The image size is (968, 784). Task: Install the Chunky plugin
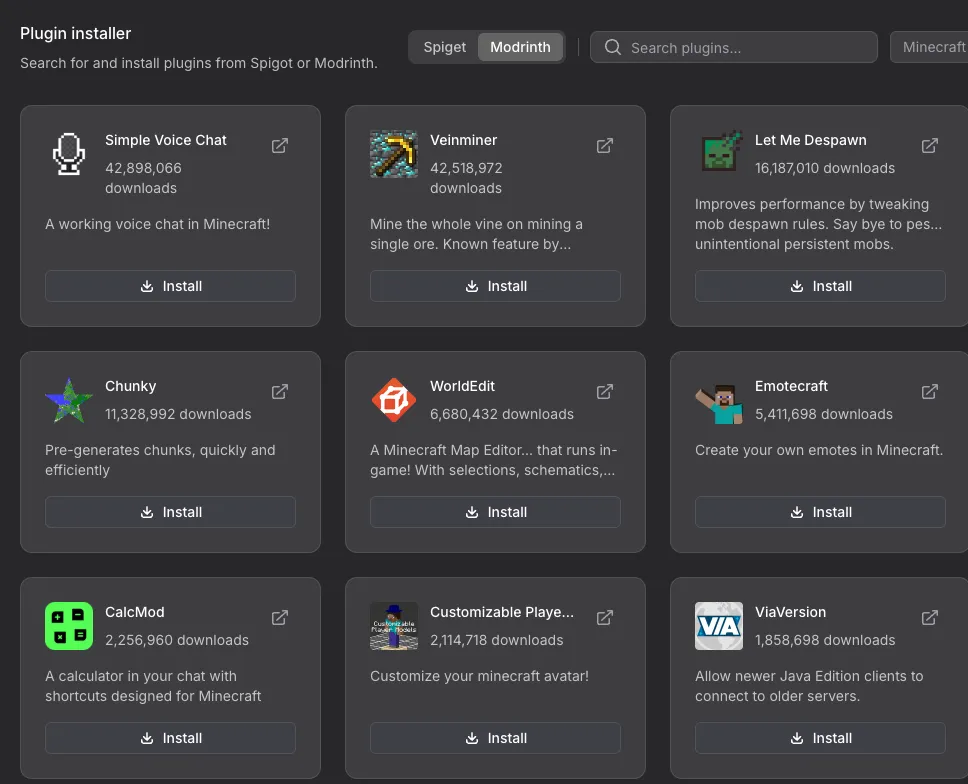click(x=170, y=512)
